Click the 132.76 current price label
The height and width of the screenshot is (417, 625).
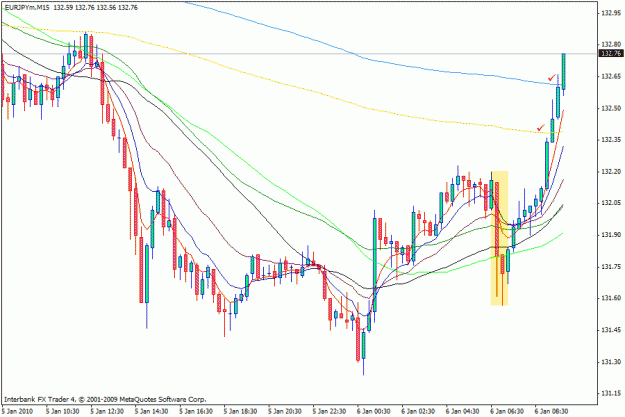pos(611,53)
